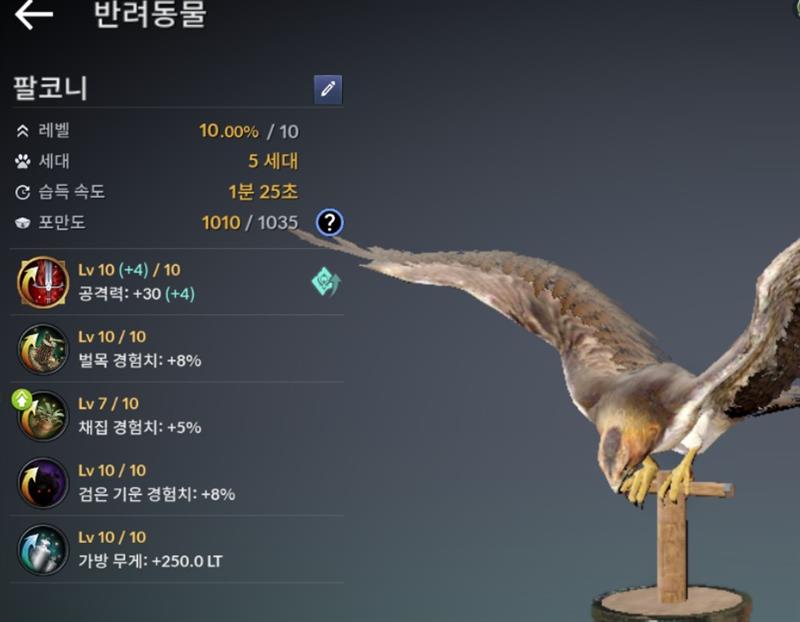This screenshot has height=622, width=800.
Task: Select the lumbering experience skill icon
Action: (x=43, y=349)
